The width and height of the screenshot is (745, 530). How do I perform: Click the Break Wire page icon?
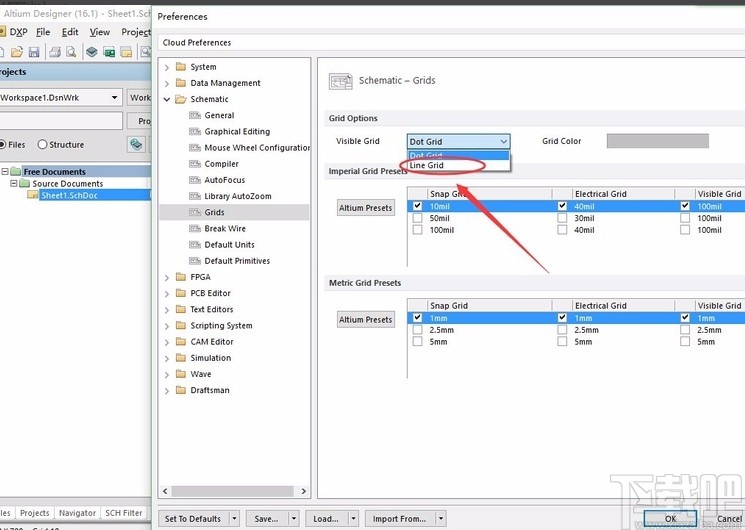195,228
